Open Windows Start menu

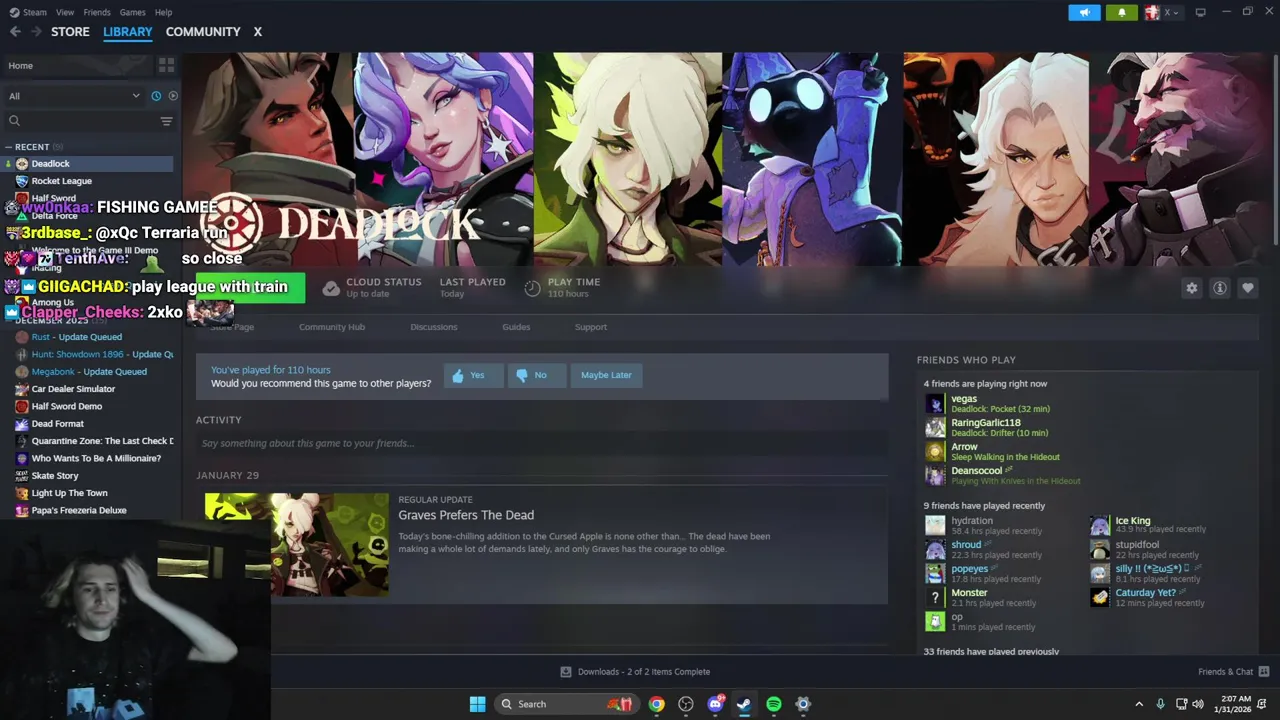[478, 704]
